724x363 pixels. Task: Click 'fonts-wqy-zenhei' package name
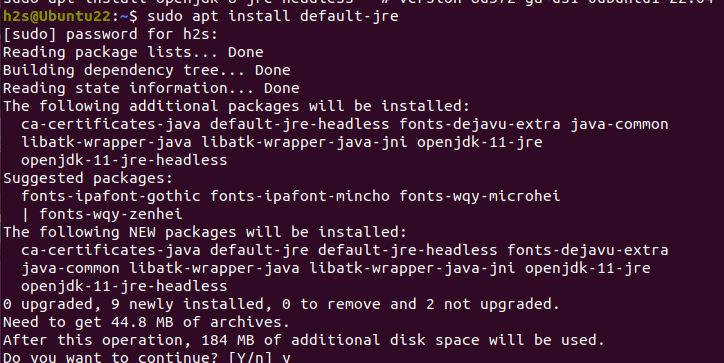[111, 214]
